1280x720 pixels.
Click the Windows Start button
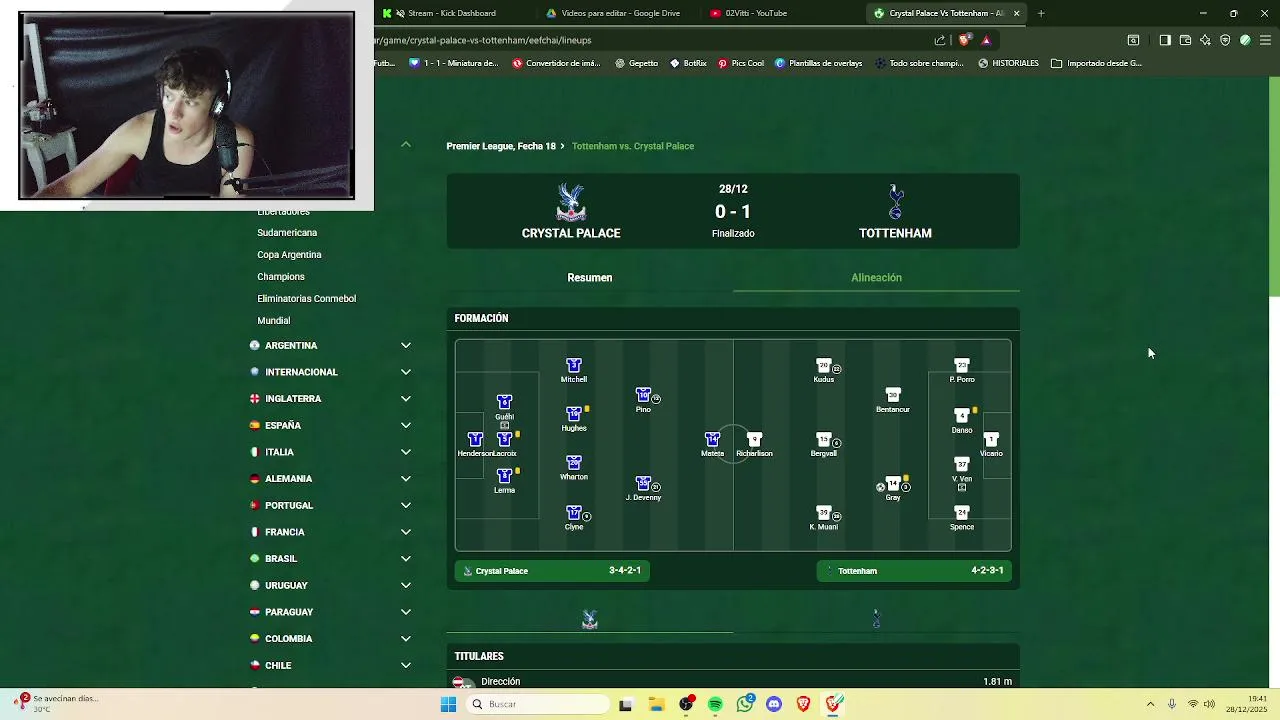coord(448,704)
